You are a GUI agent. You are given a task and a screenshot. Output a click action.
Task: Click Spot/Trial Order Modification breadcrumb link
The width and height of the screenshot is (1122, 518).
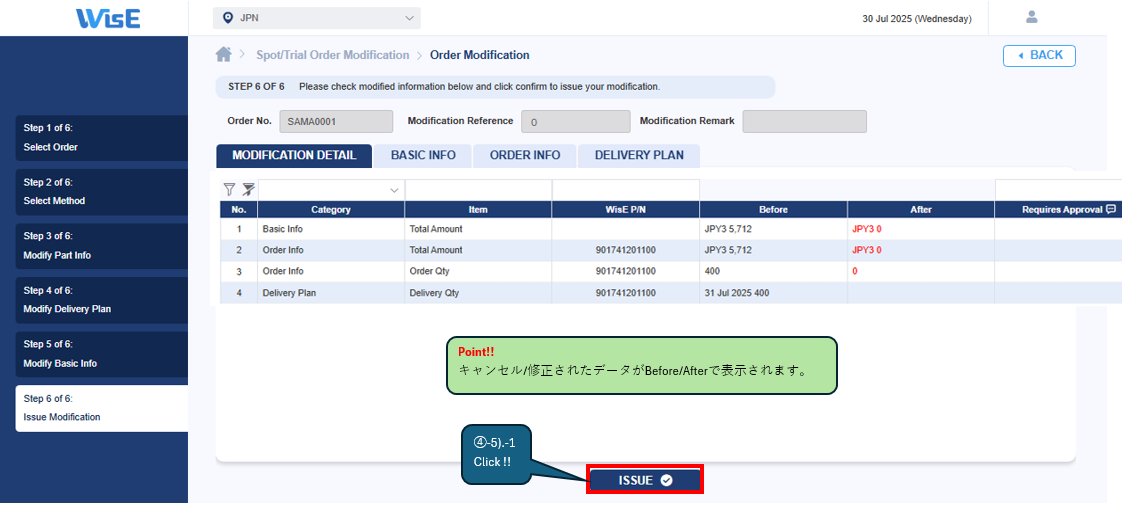pyautogui.click(x=332, y=55)
